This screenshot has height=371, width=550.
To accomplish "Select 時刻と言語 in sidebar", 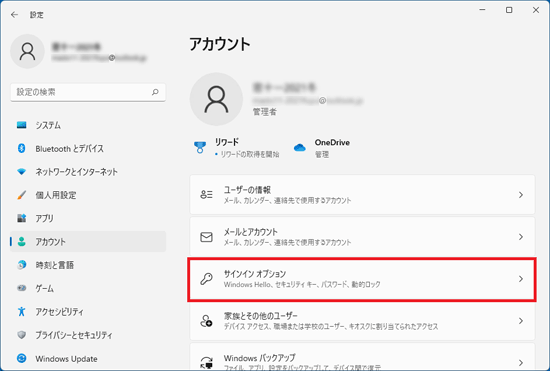I will click(88, 265).
